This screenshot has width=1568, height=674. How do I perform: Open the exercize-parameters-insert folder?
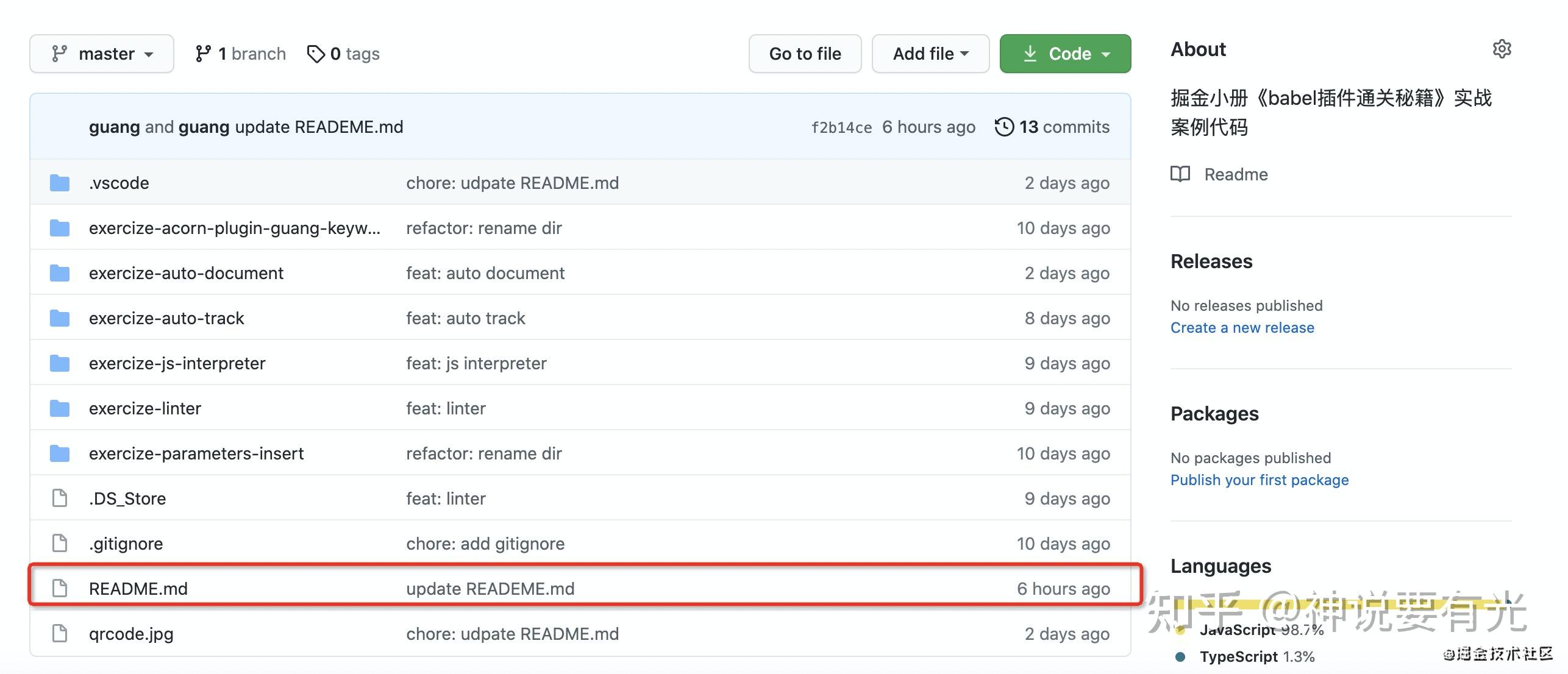pyautogui.click(x=196, y=453)
